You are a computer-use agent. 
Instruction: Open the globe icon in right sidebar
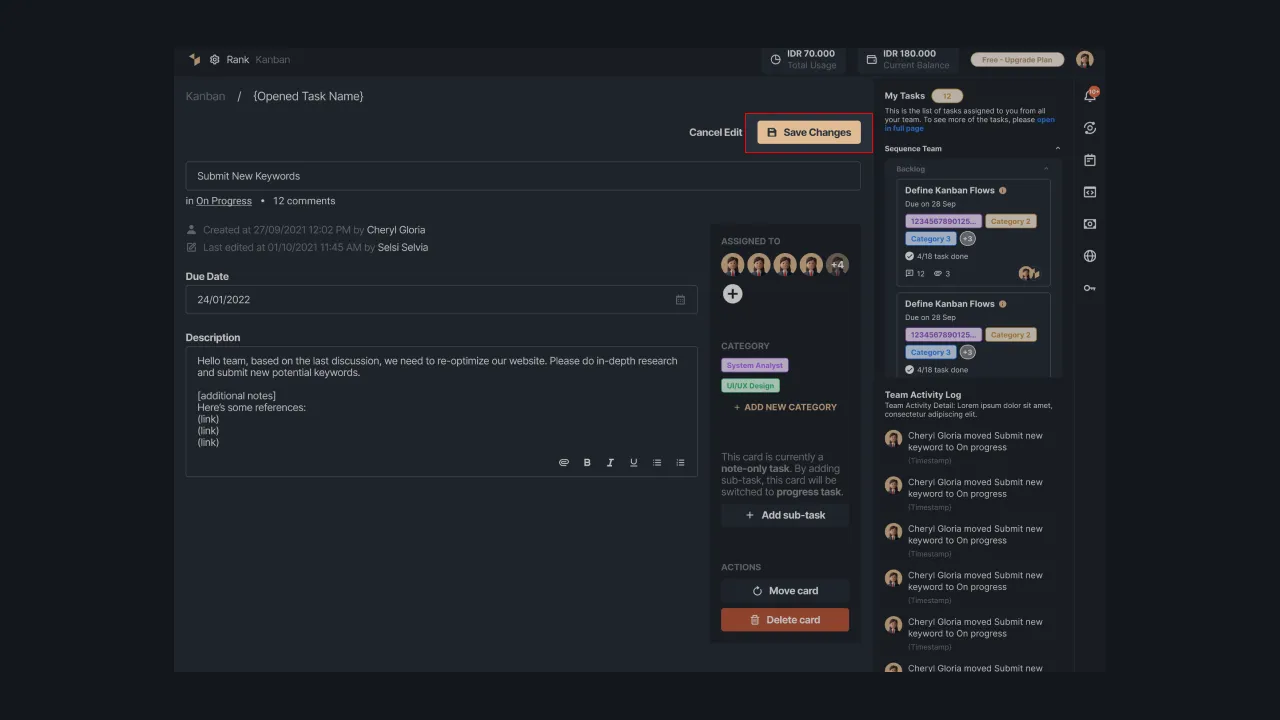(x=1090, y=256)
